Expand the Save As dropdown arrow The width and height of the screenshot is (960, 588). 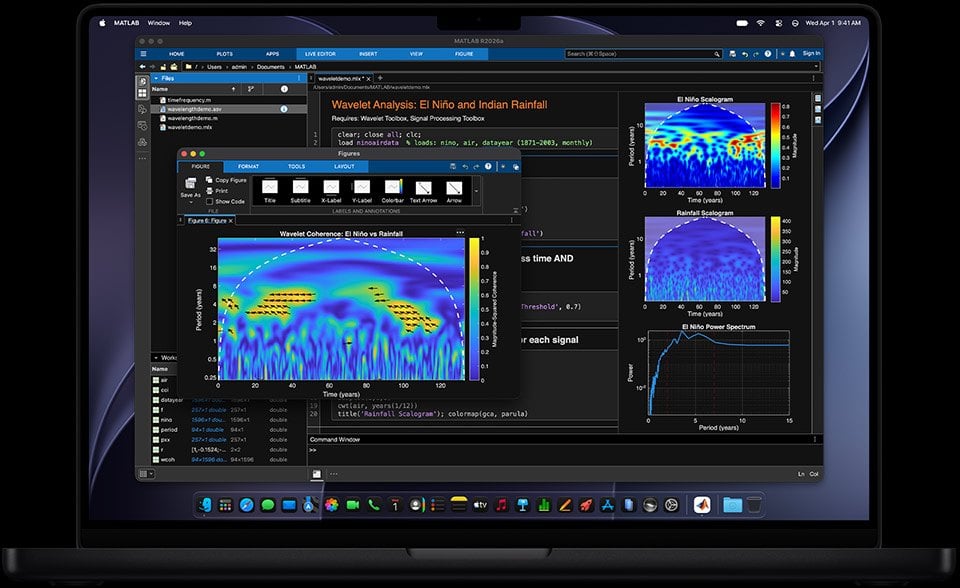pos(190,202)
